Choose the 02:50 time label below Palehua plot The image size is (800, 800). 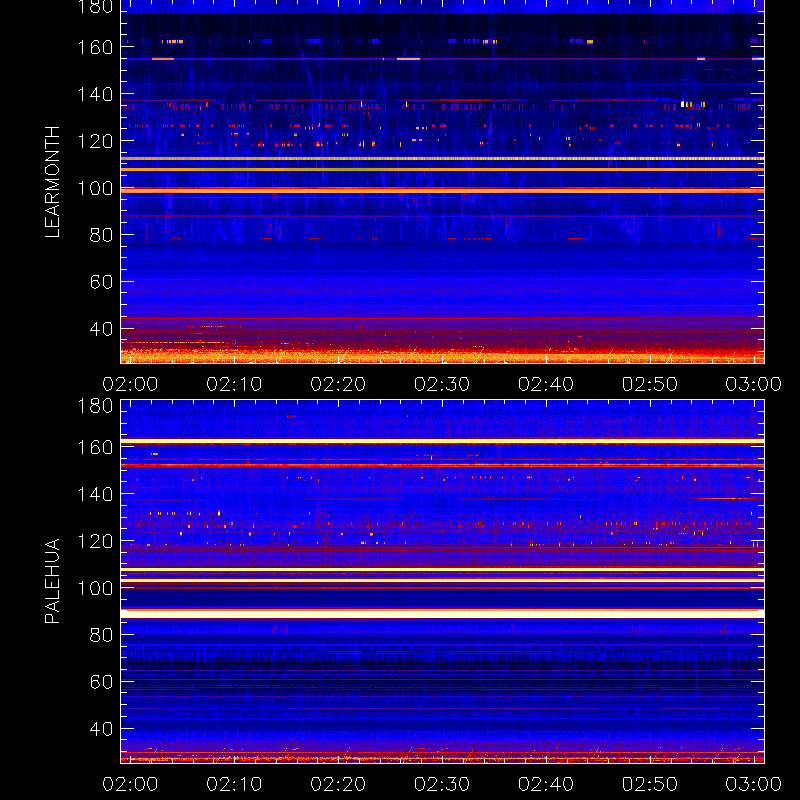click(x=649, y=784)
